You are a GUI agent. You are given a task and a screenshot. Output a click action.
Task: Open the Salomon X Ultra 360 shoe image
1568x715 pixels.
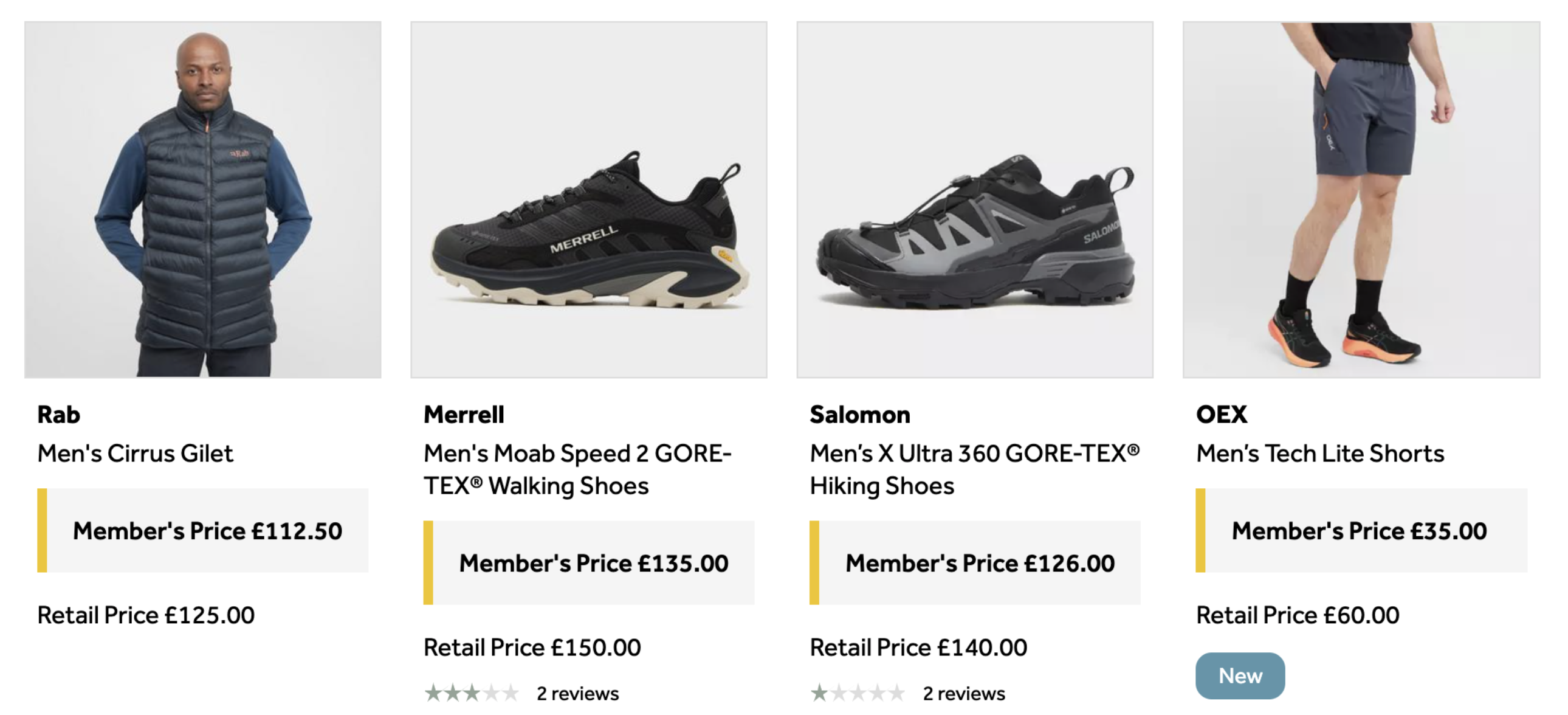(974, 200)
